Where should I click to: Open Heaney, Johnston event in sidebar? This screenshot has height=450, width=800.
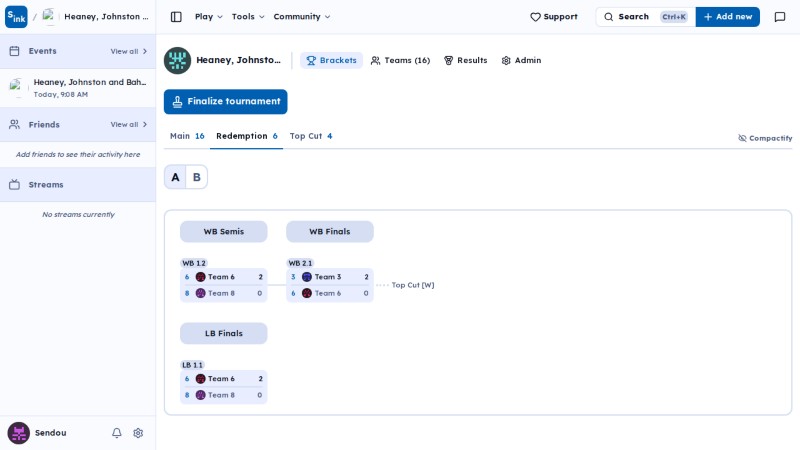78,88
